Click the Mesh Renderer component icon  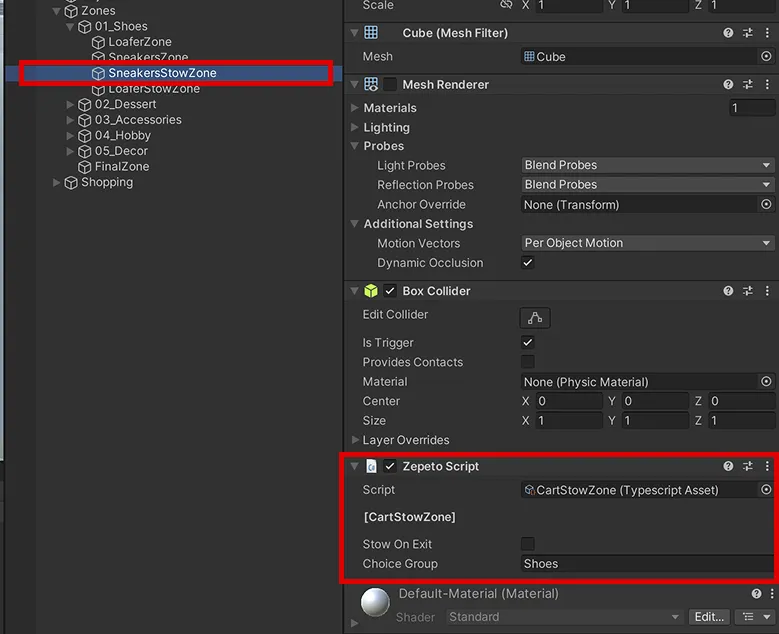coord(371,84)
